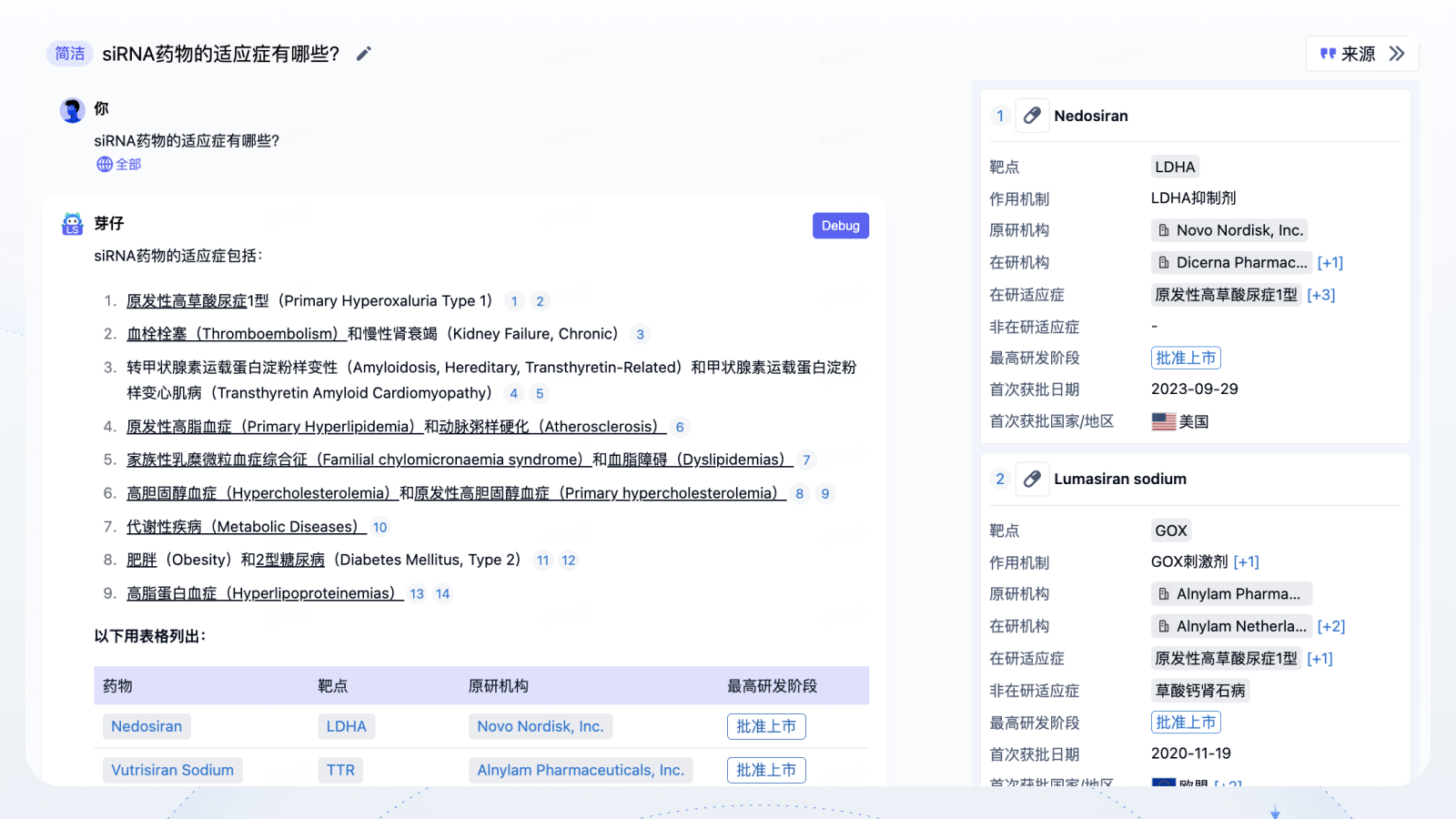This screenshot has height=819, width=1456.
Task: Expand [+3] more indications for Nedosiran
Action: (x=1320, y=295)
